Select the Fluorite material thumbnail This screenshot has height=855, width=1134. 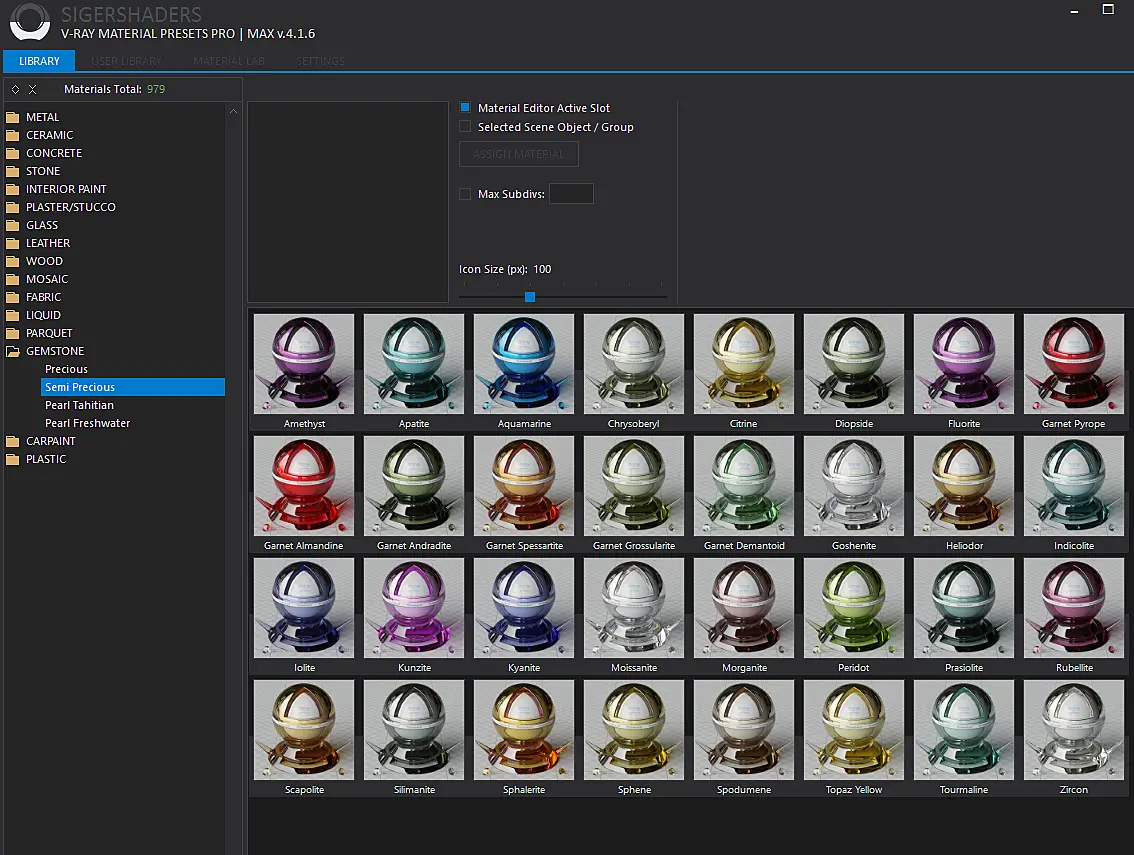tap(964, 364)
